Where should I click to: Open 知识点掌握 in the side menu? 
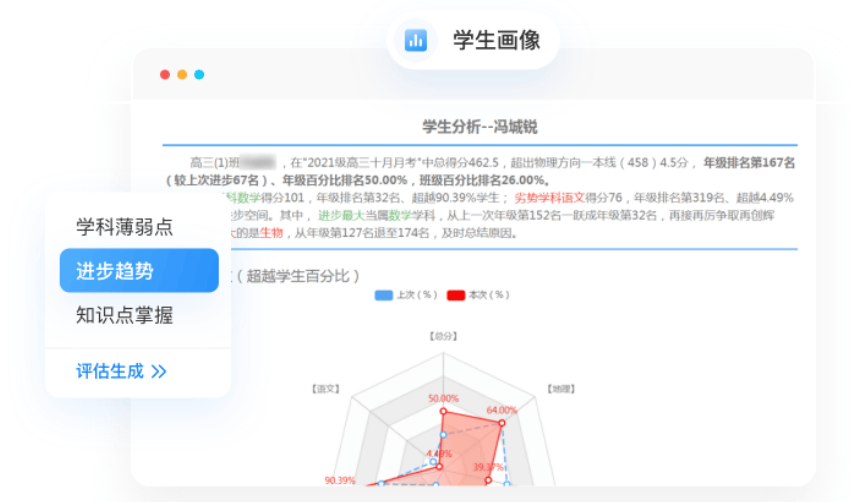click(x=124, y=316)
